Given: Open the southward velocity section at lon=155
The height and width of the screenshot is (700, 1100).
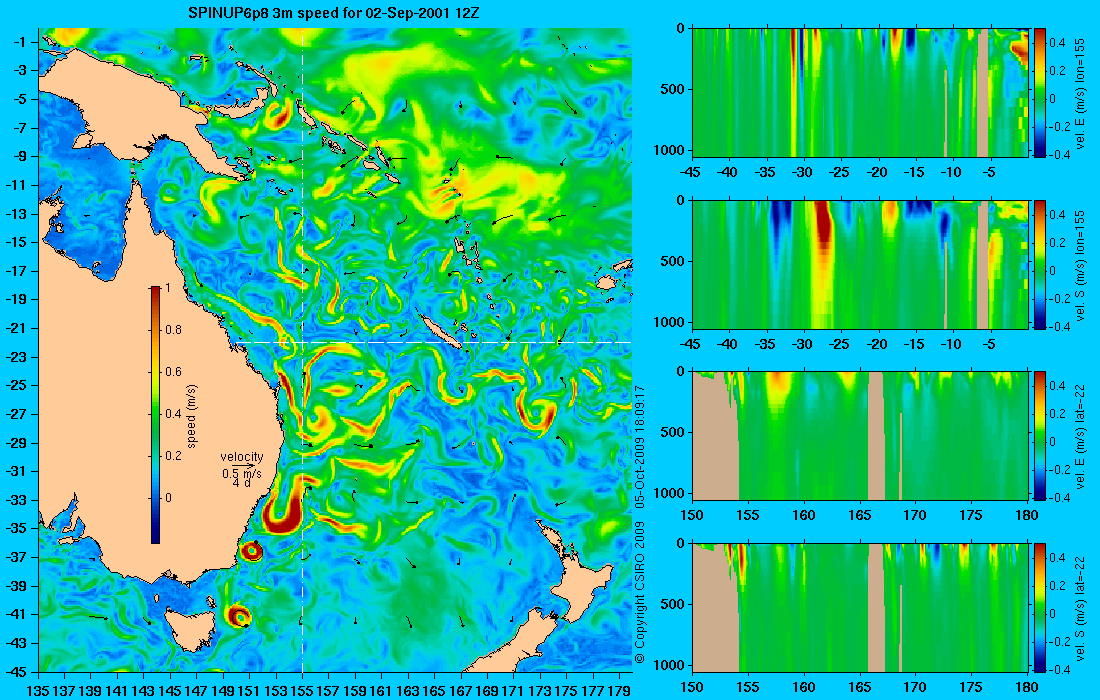Looking at the screenshot, I should point(860,264).
